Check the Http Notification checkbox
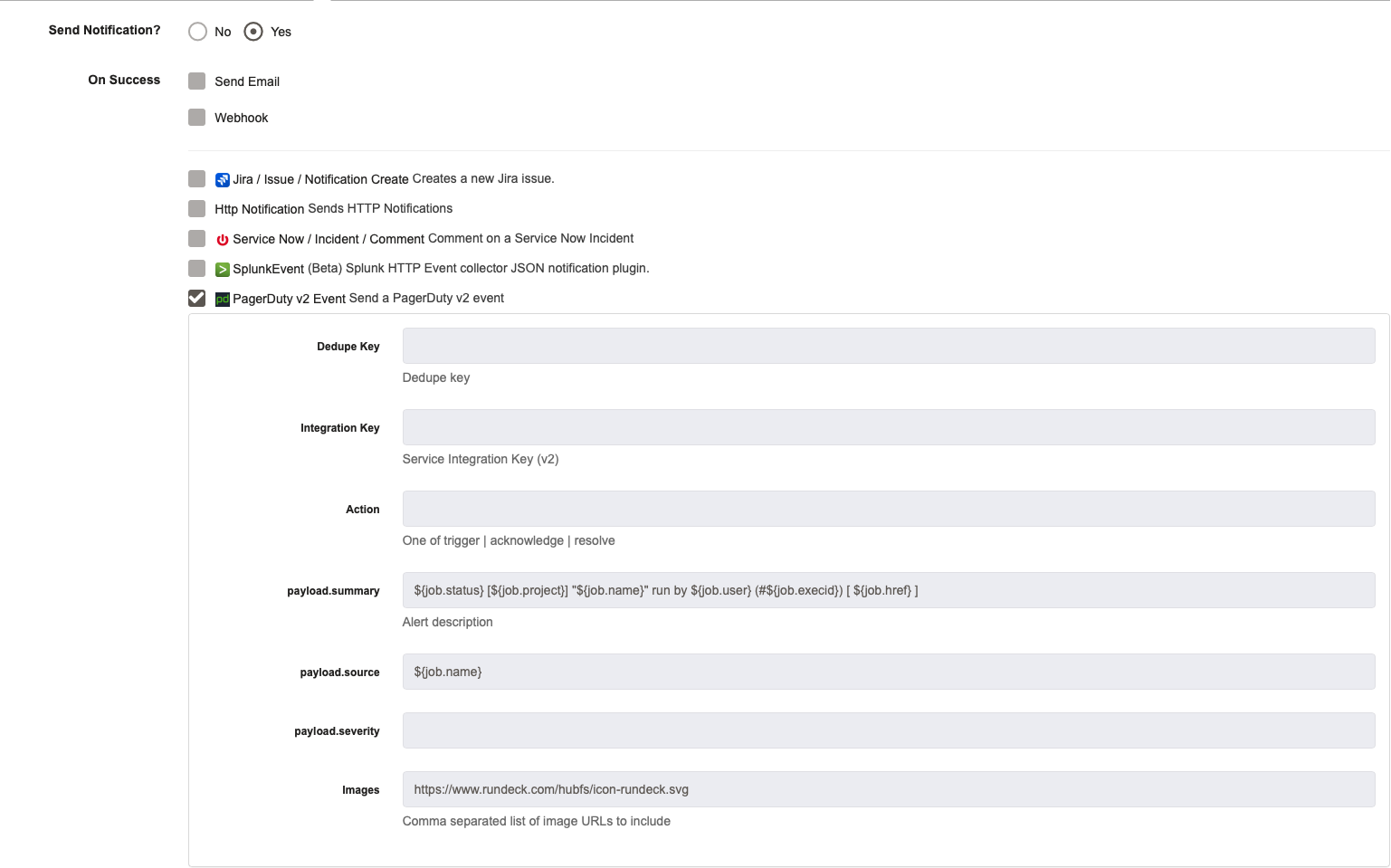 196,208
